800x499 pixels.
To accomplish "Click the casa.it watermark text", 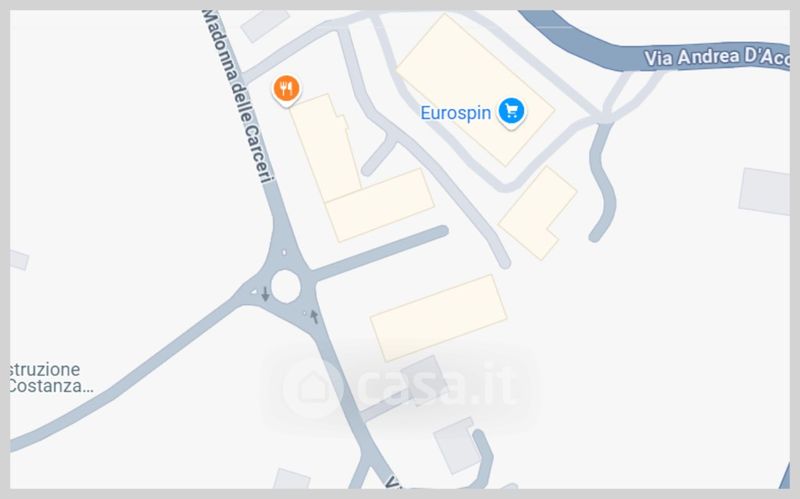I will coord(436,386).
